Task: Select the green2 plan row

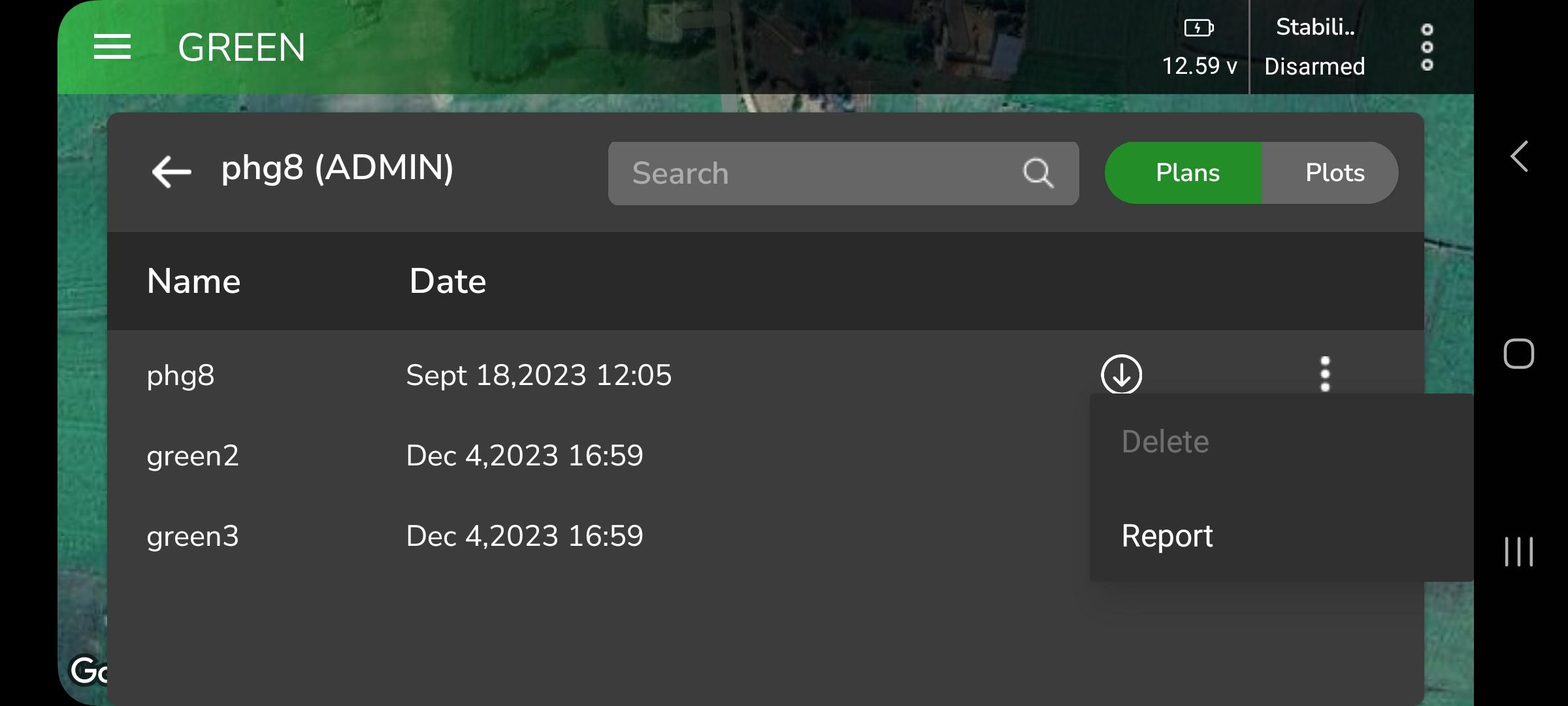Action: (193, 456)
